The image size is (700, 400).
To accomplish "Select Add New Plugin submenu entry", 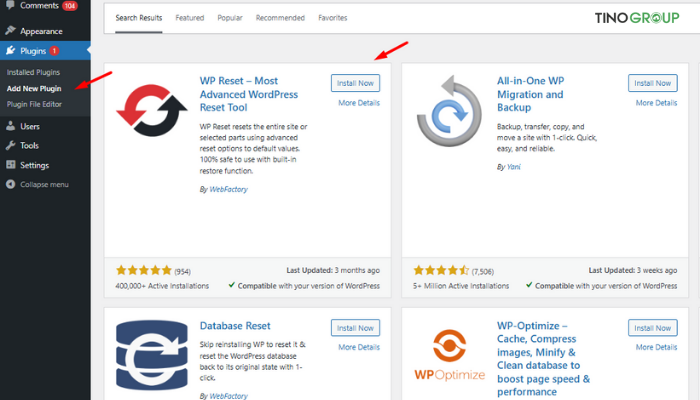I will pos(34,88).
